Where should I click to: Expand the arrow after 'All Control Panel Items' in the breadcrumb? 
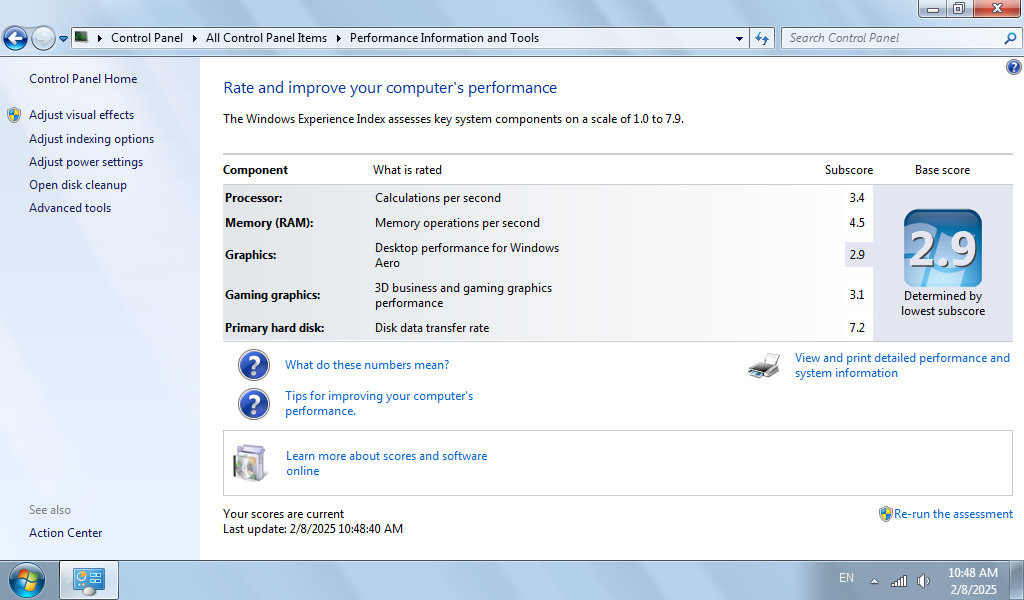pos(338,39)
